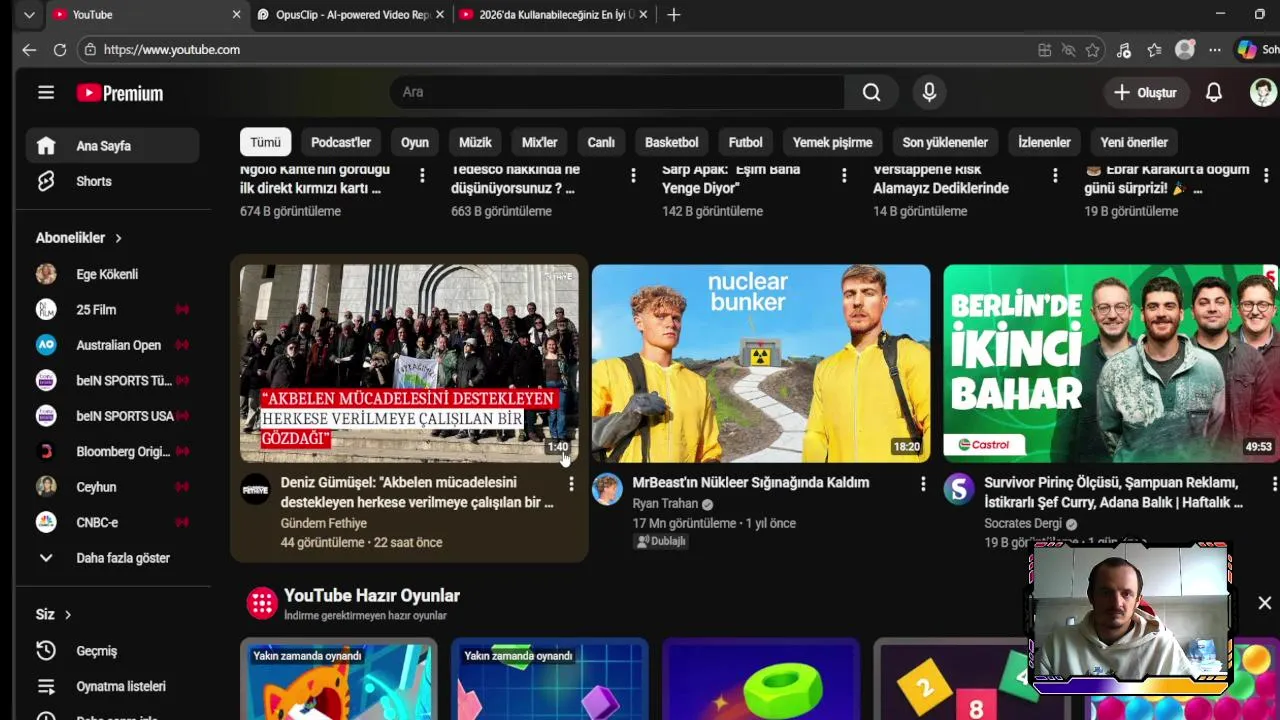Open the YouTube account avatar menu
1280x720 pixels.
coord(1263,92)
